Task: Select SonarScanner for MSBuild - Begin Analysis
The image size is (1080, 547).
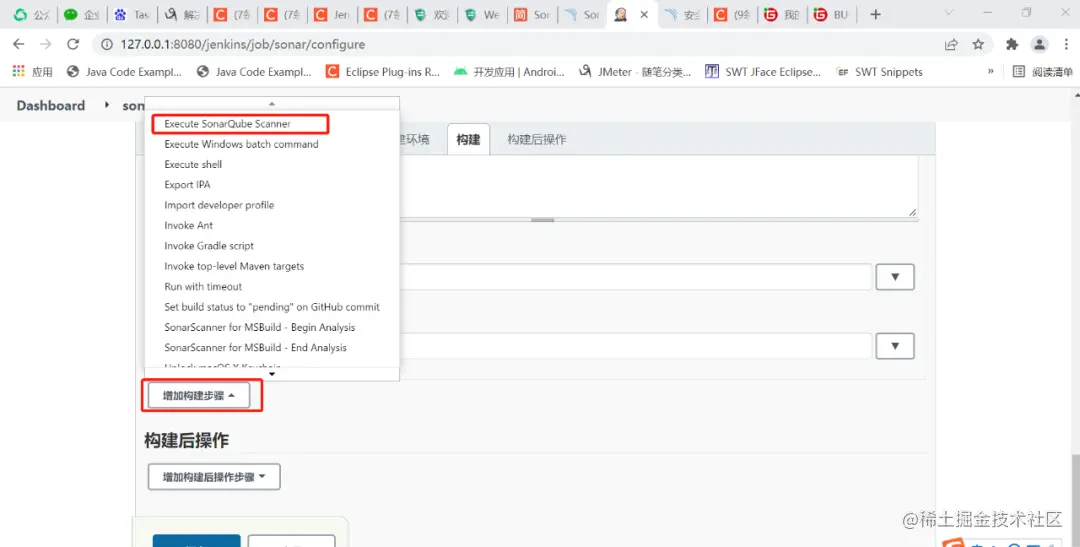Action: 260,327
